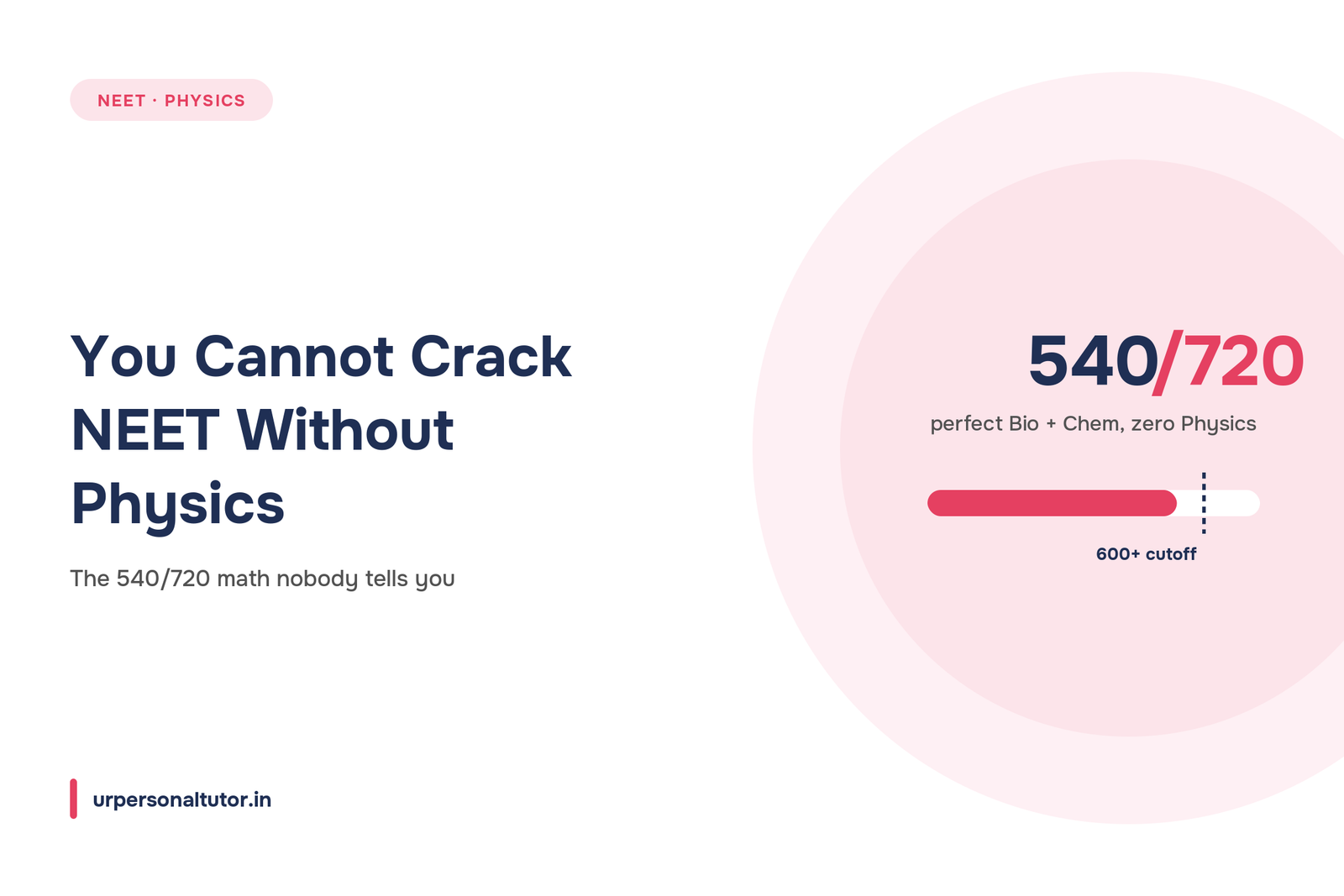This screenshot has width=1344, height=896.
Task: Click the perfect Bio + Chem caption
Action: (1093, 424)
